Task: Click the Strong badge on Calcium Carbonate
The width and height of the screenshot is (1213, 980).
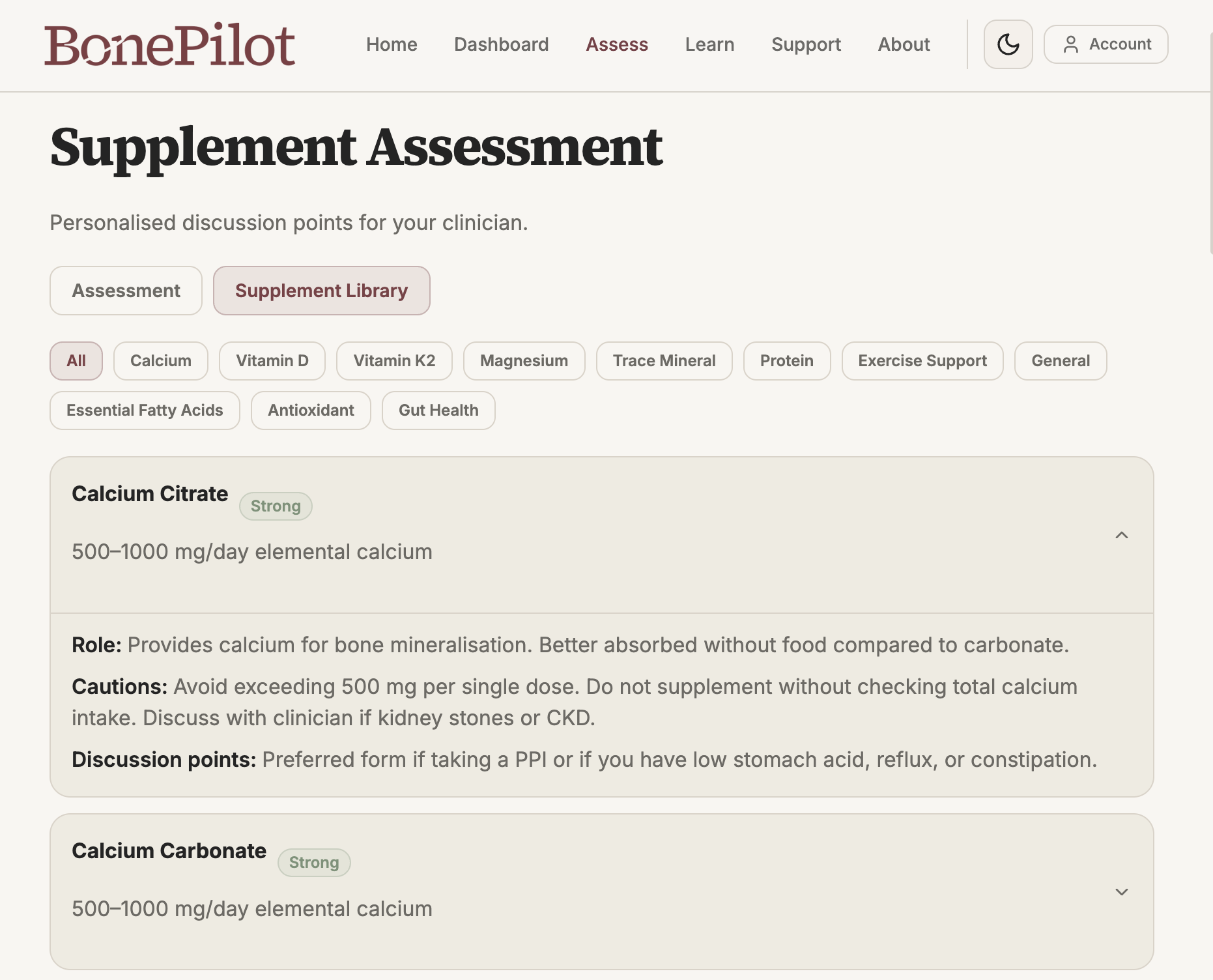Action: pos(314,863)
